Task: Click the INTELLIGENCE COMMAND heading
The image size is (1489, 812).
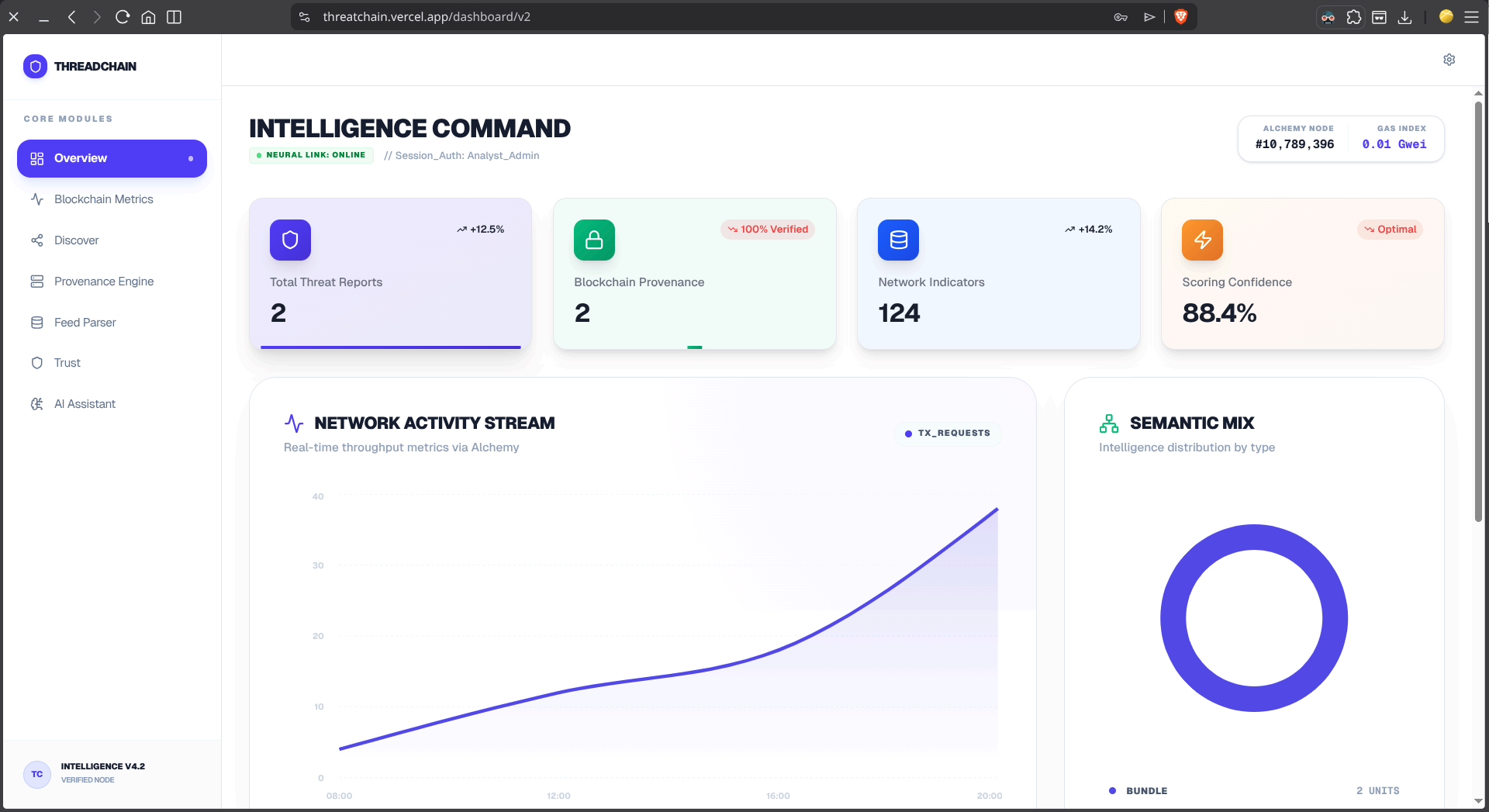Action: tap(409, 129)
